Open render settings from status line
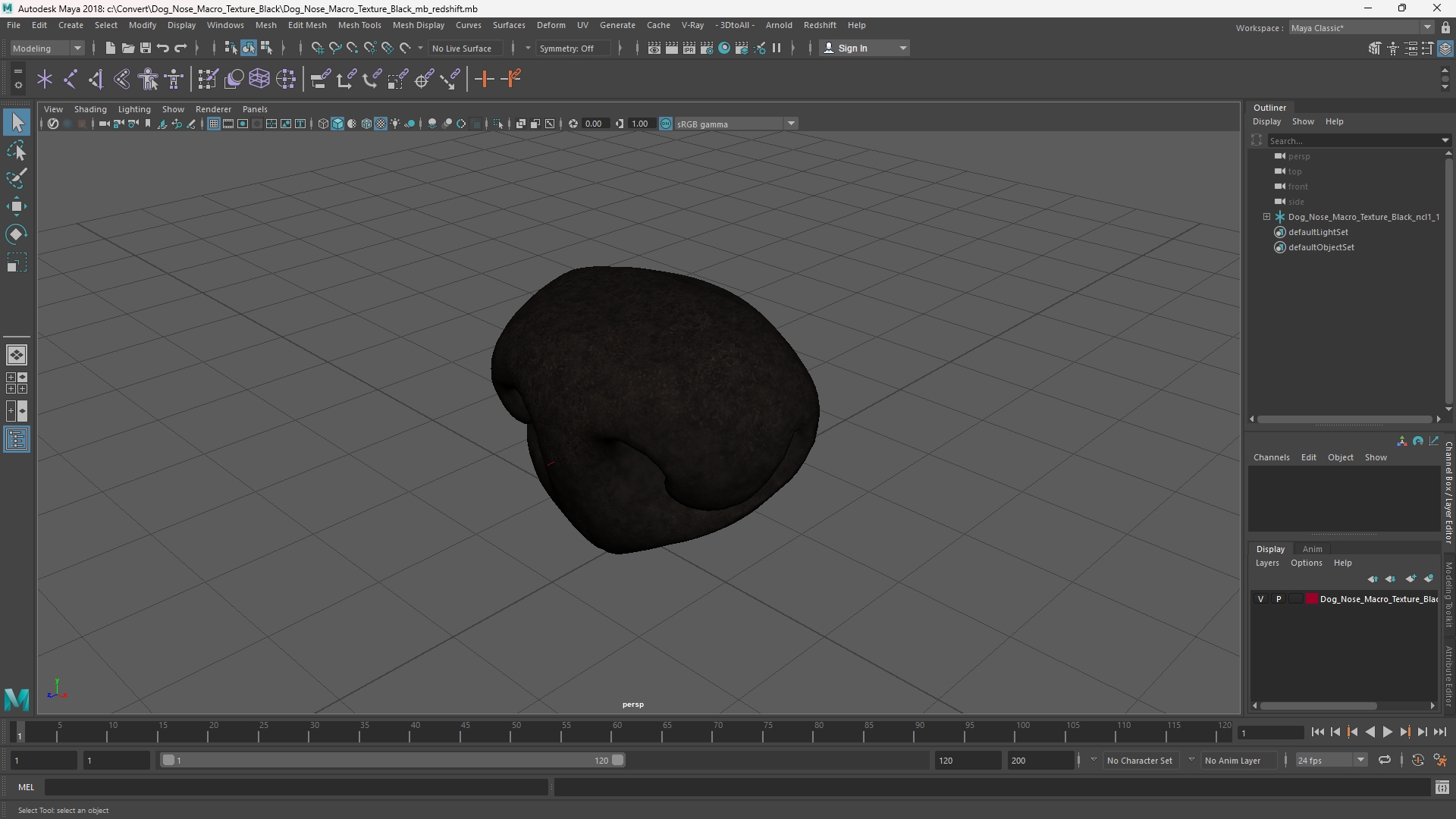Screen dimensions: 1456x819 coord(707,48)
